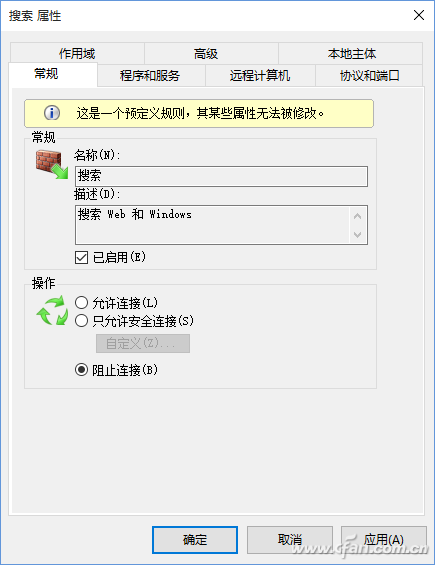Switch to the 本地主体 tab
Screen dimensions: 435x565
(351, 53)
